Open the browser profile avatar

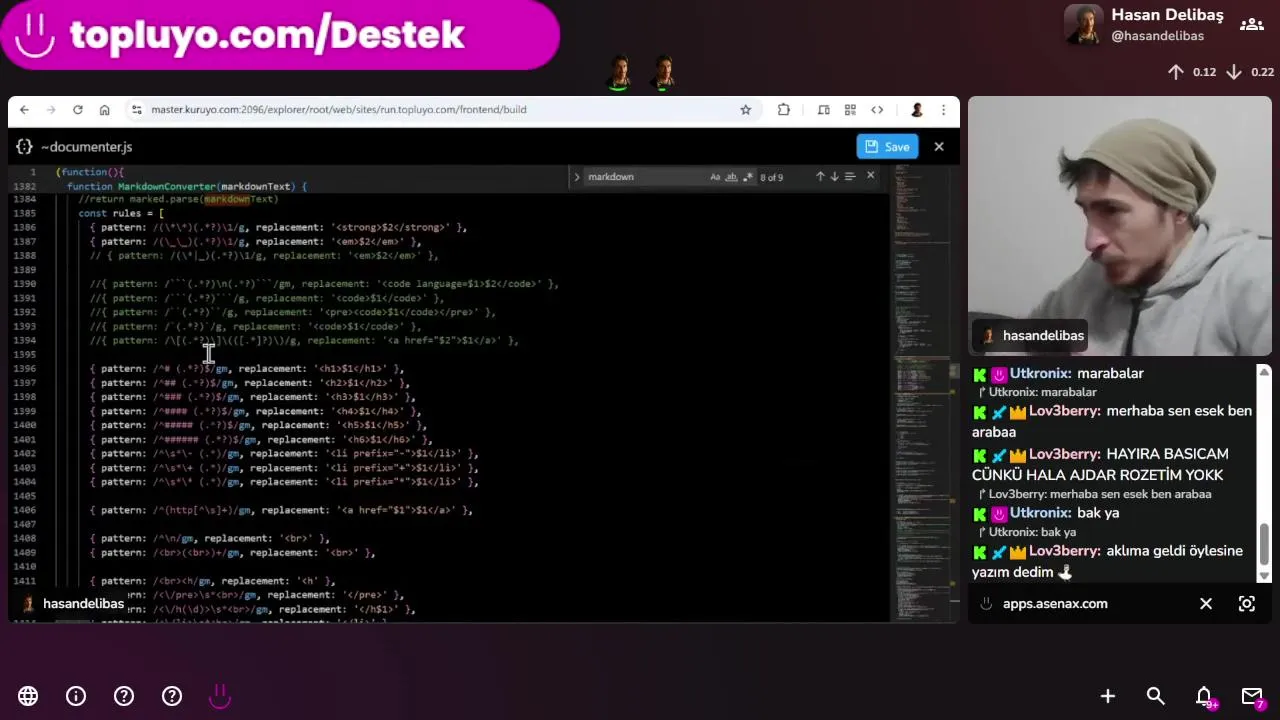point(917,110)
